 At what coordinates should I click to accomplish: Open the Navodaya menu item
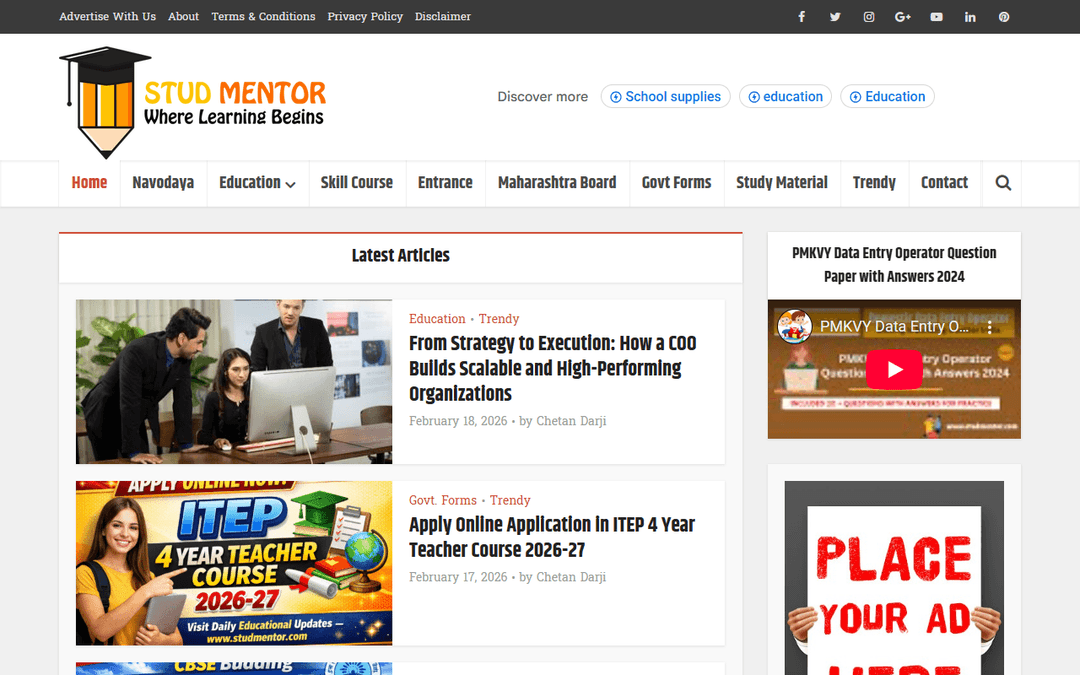[163, 183]
